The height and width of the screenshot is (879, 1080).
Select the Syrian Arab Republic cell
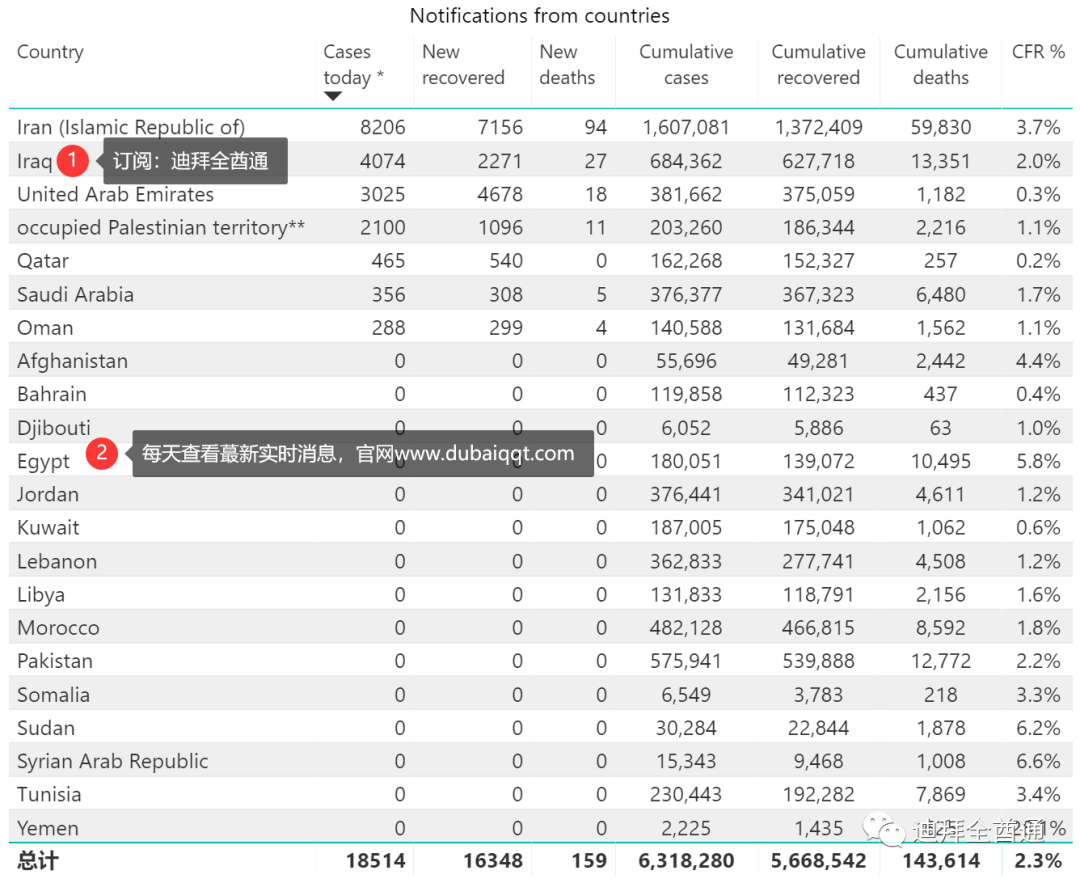click(112, 761)
